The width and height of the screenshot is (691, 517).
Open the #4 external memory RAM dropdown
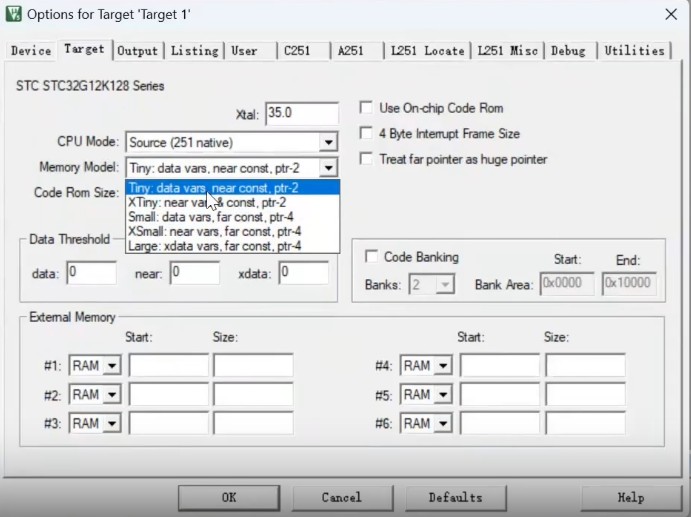[x=441, y=366]
